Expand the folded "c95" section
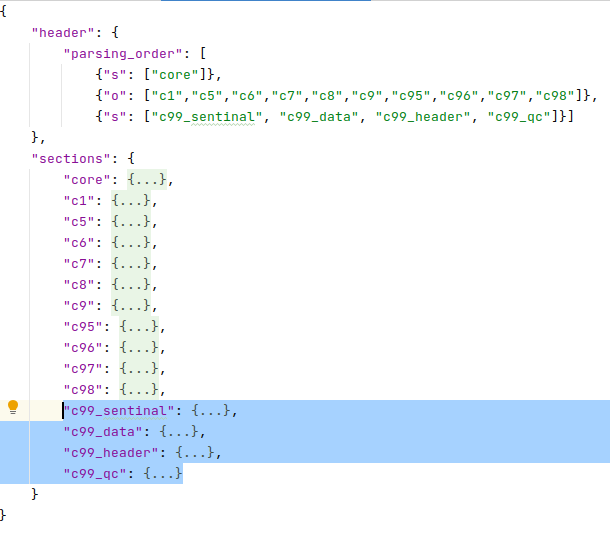The height and width of the screenshot is (550, 610). tap(139, 327)
